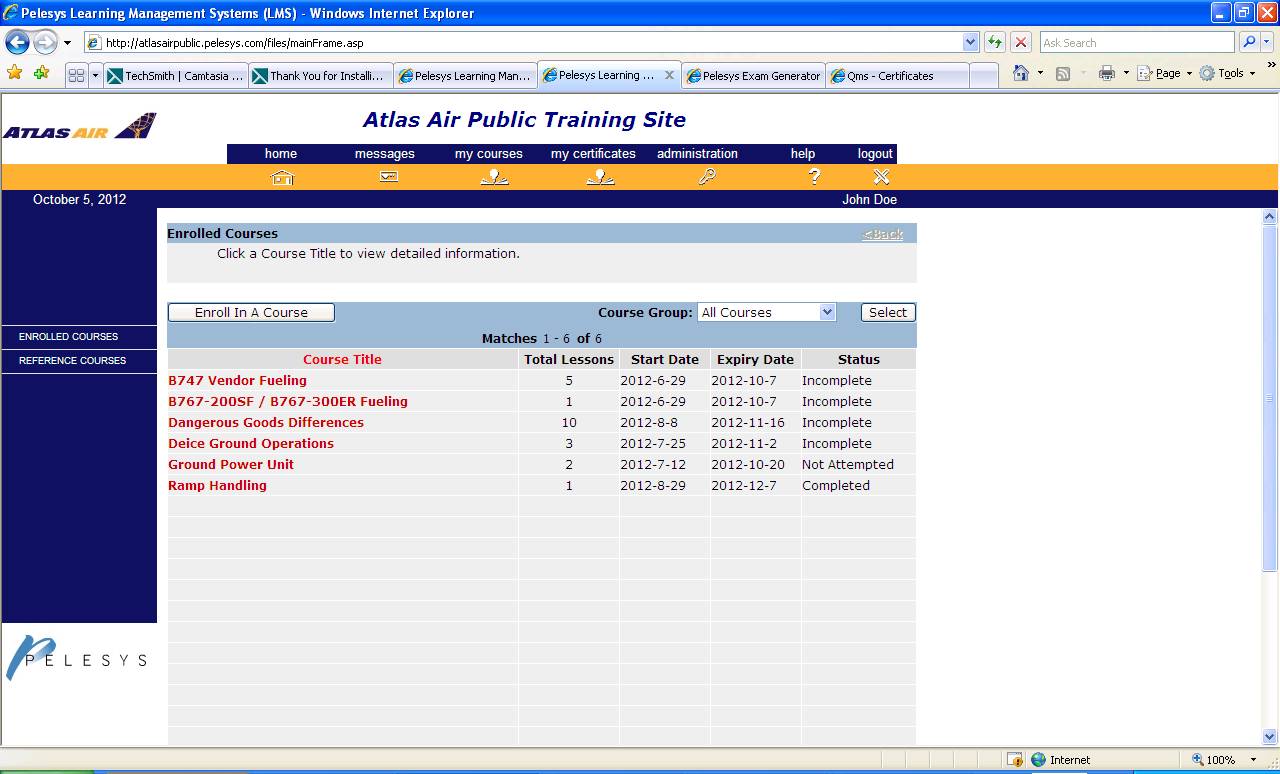Screen dimensions: 1280x774
Task: Click the logout X icon
Action: tap(881, 177)
